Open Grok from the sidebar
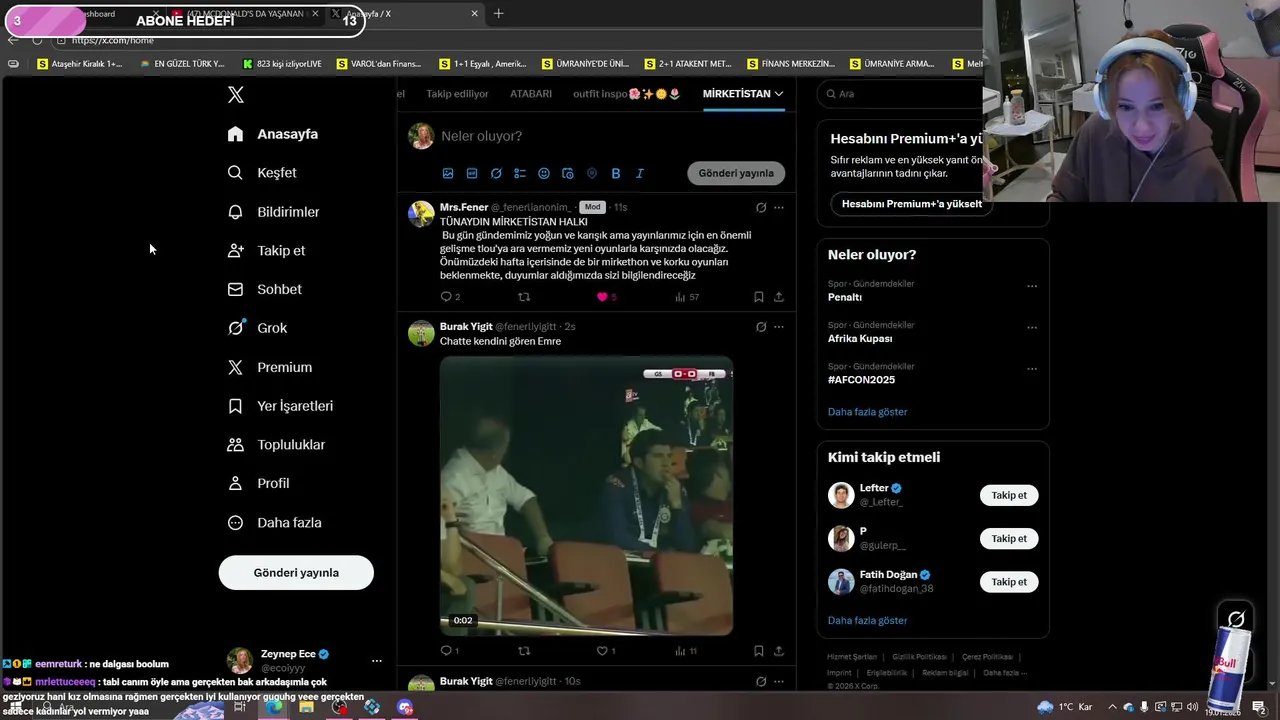 (x=258, y=328)
